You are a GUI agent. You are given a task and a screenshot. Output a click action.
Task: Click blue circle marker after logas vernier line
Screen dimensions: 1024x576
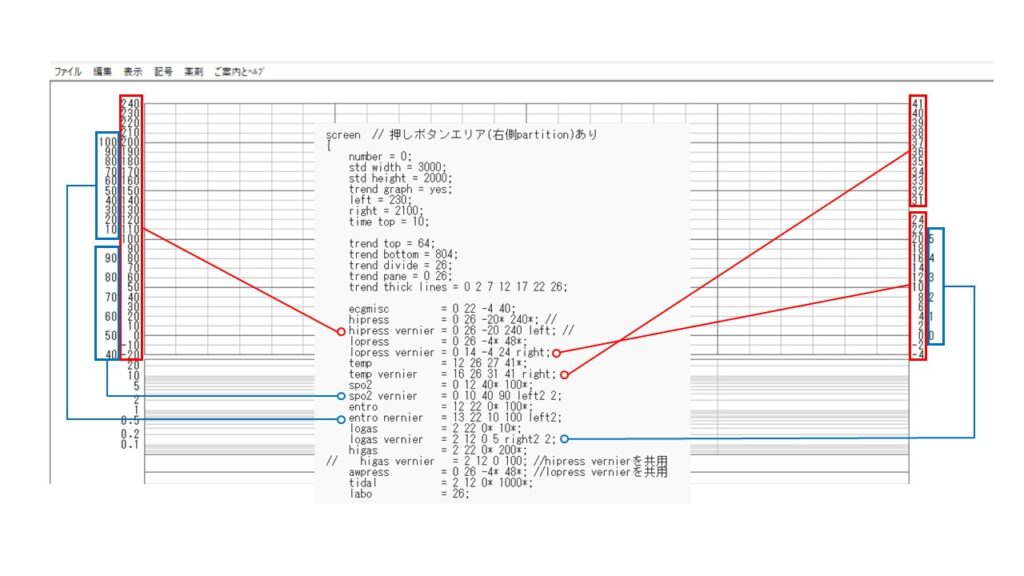coord(564,439)
